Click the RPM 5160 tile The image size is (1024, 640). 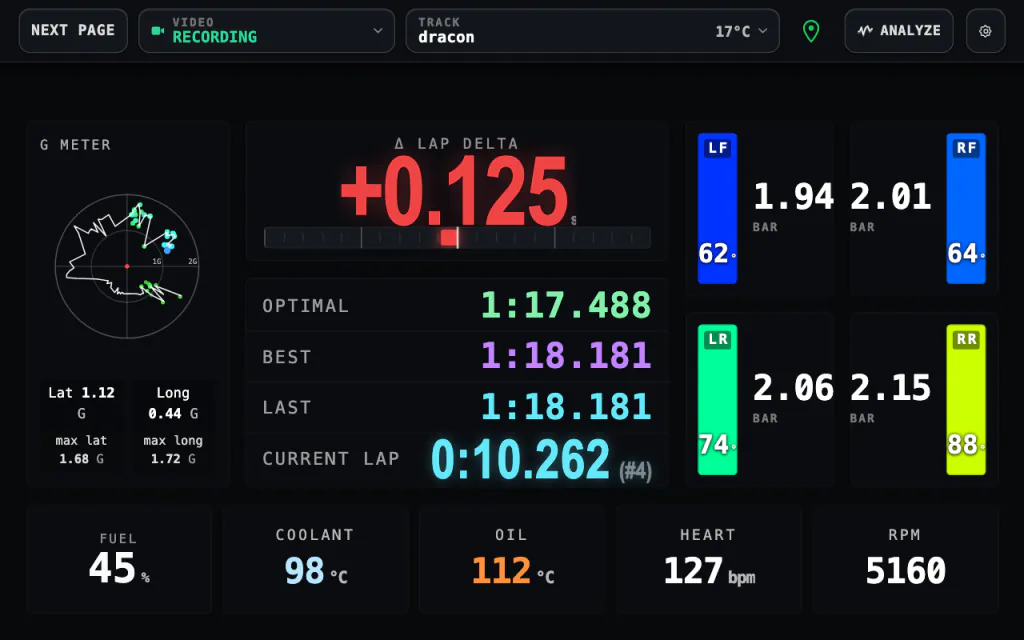coord(905,559)
